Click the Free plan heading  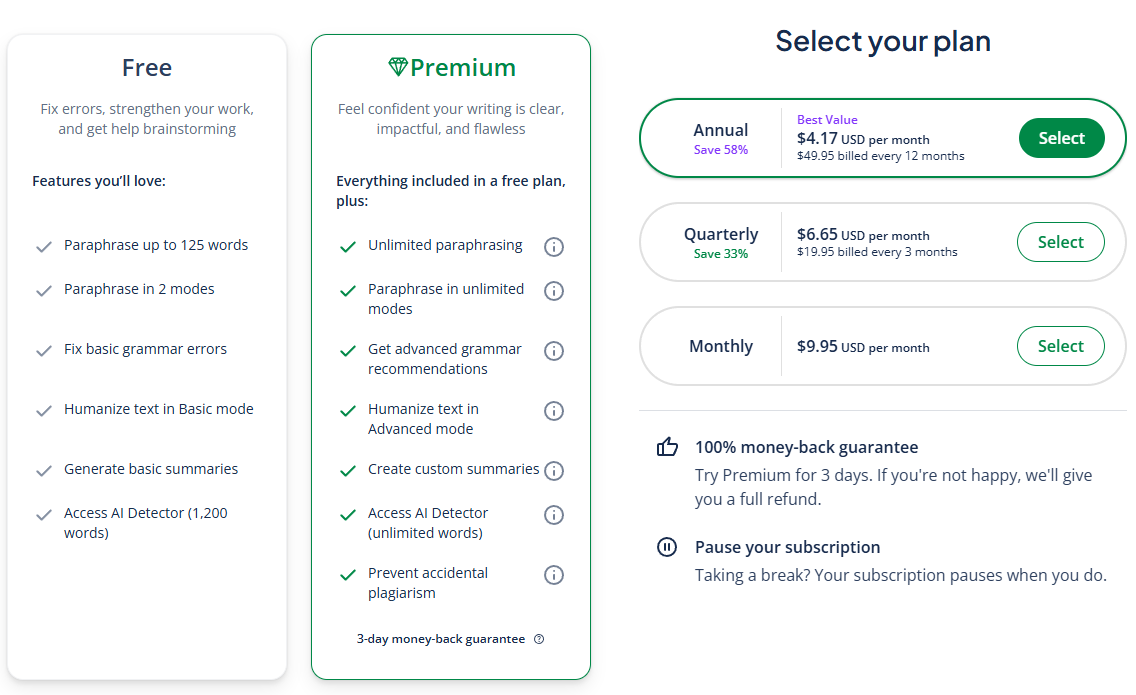click(x=147, y=67)
